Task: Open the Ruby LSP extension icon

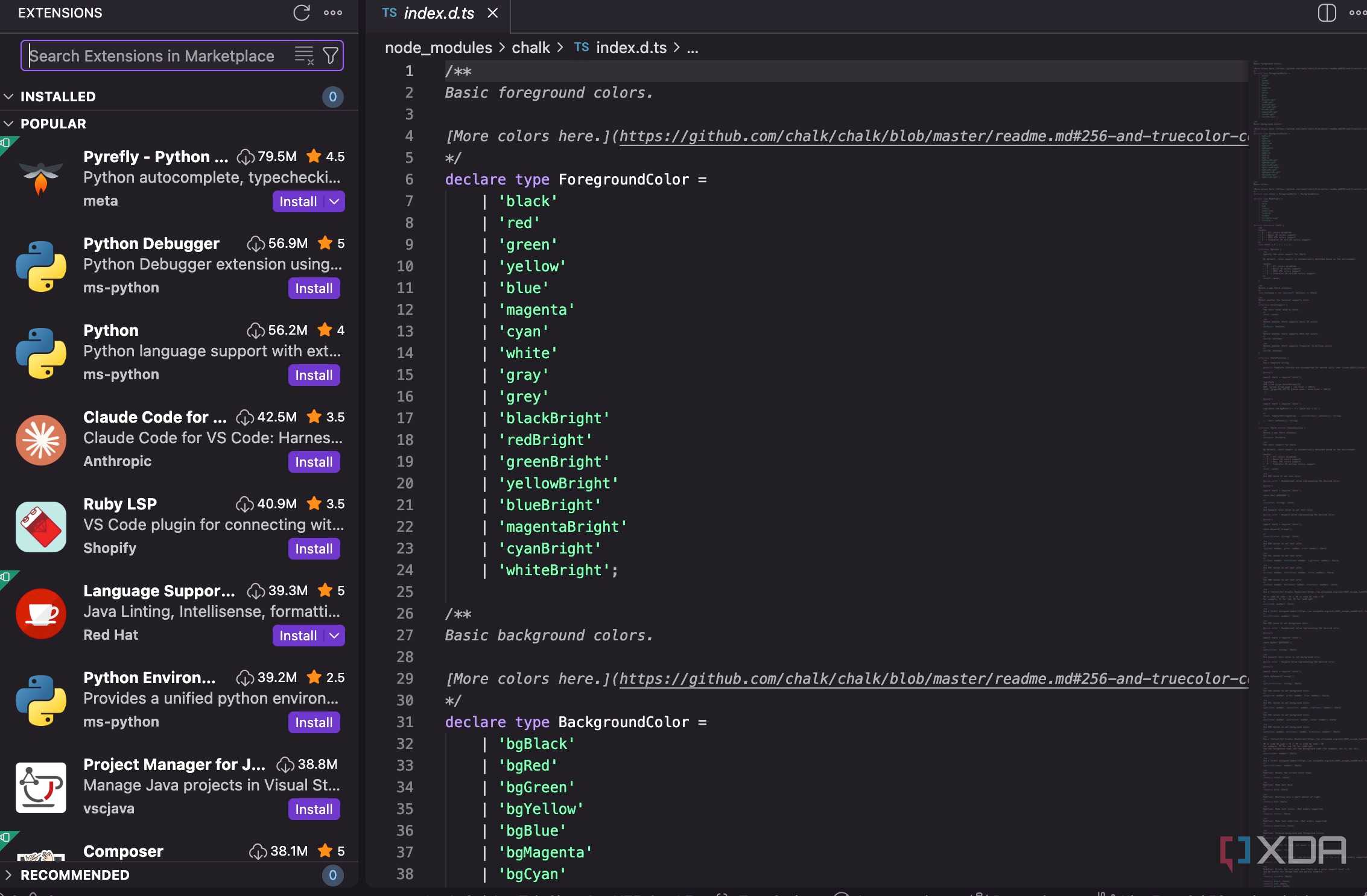Action: (x=41, y=526)
